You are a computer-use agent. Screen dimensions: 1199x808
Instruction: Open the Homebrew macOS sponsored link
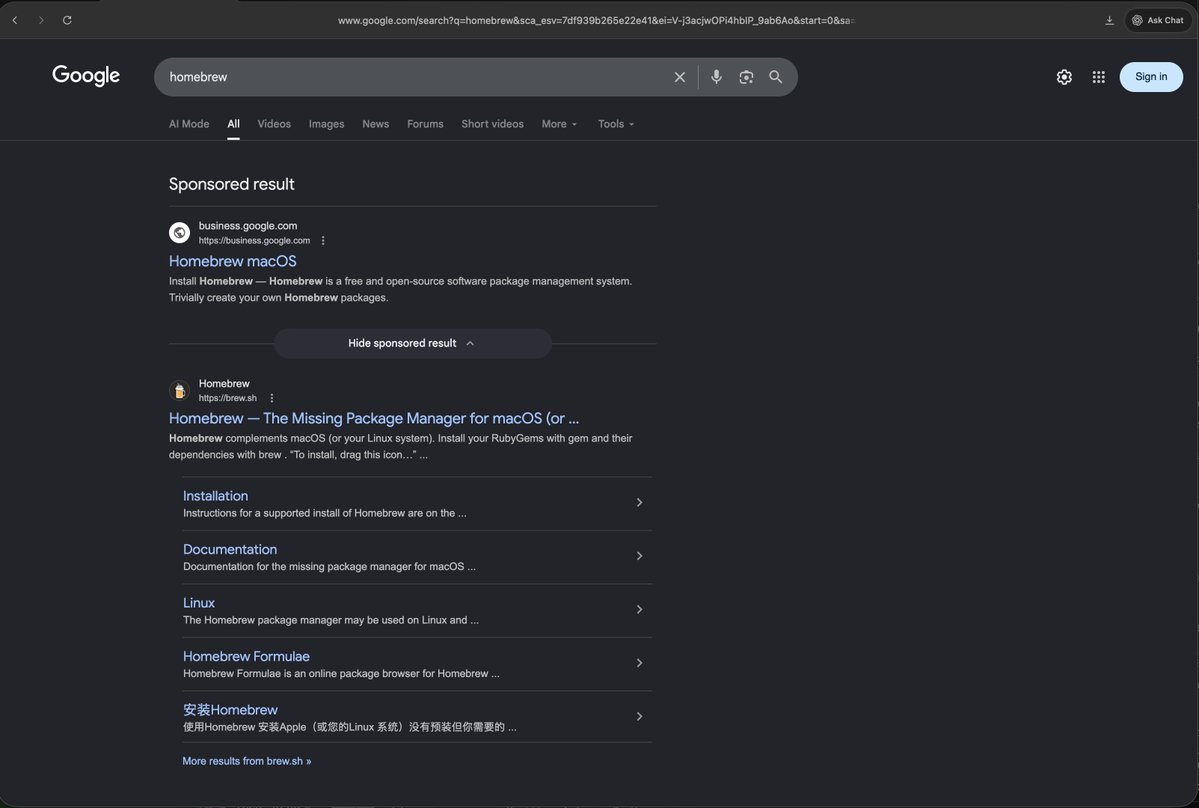[x=232, y=261]
